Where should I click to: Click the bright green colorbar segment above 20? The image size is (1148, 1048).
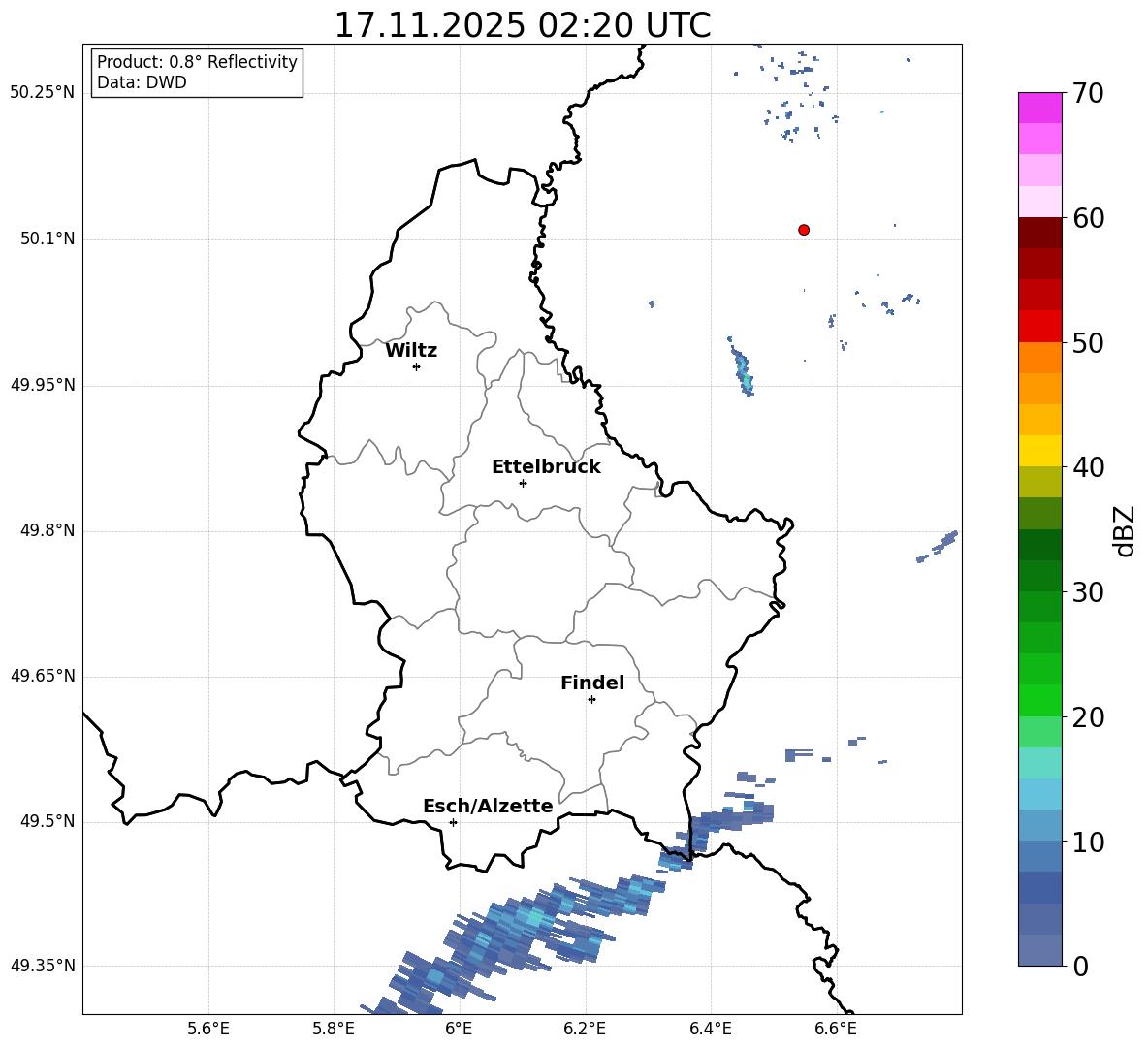1039,700
